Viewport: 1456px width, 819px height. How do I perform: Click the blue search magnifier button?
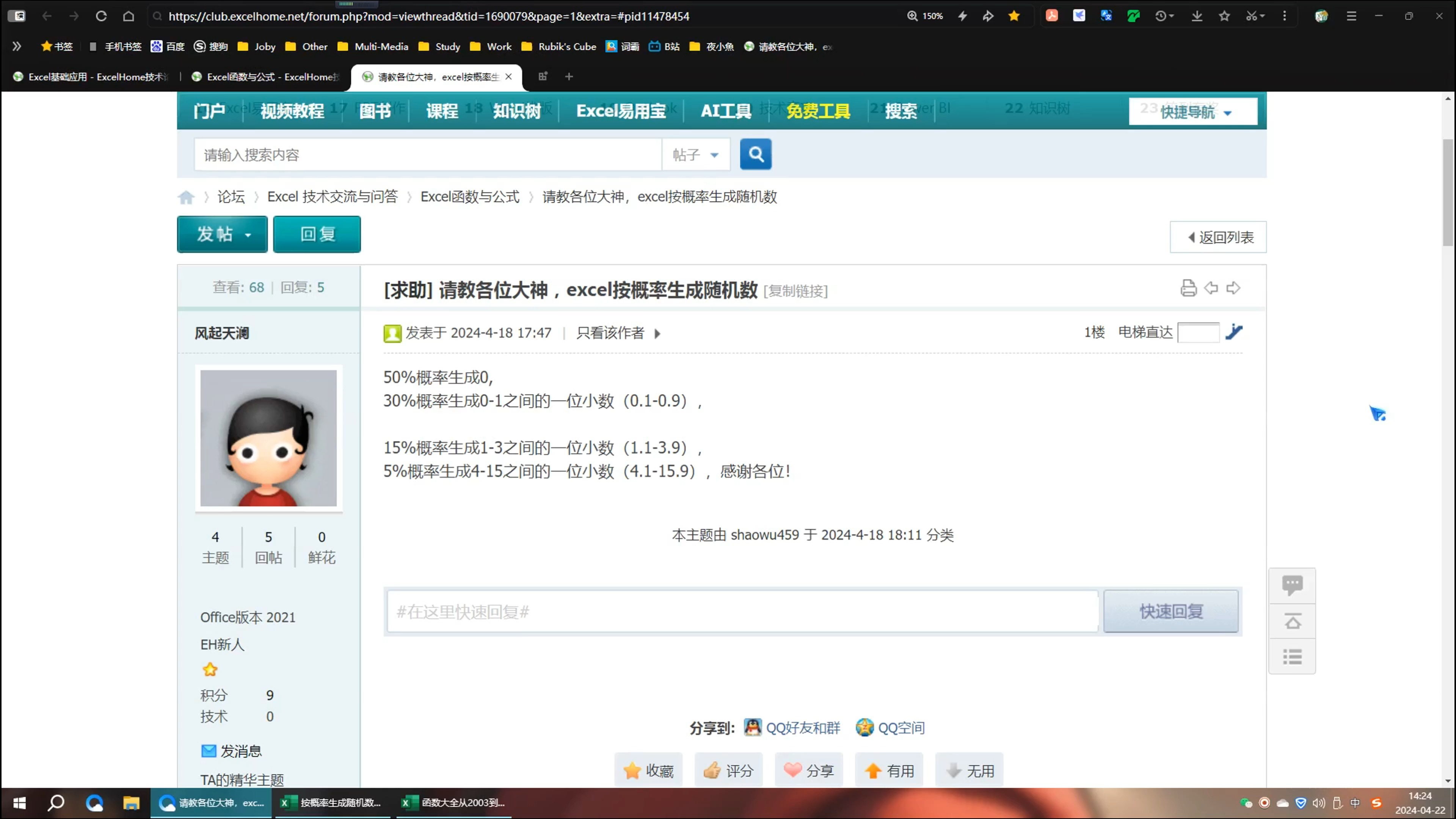point(755,154)
